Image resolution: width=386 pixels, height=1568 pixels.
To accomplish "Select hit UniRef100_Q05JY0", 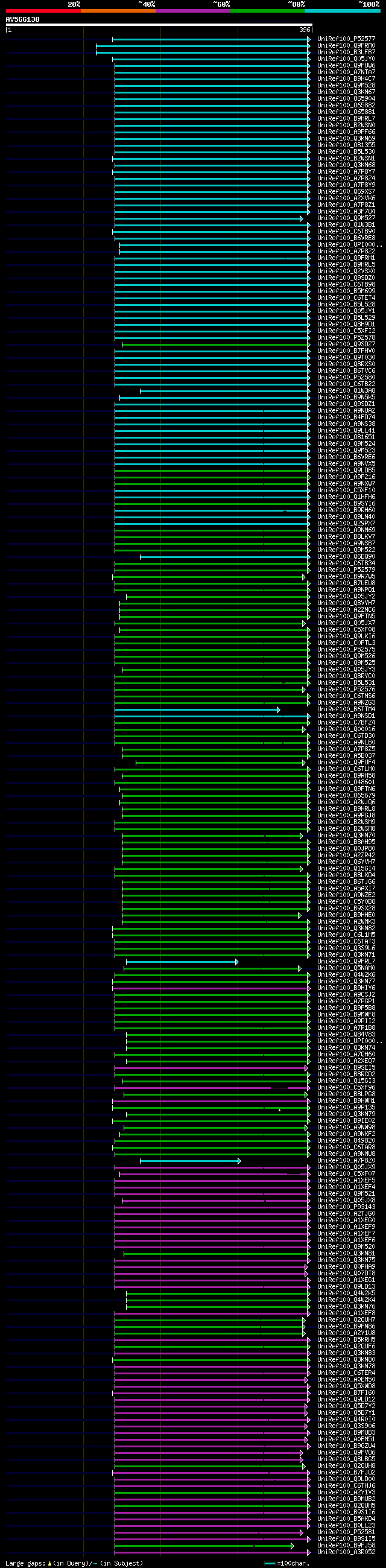I will [x=346, y=59].
